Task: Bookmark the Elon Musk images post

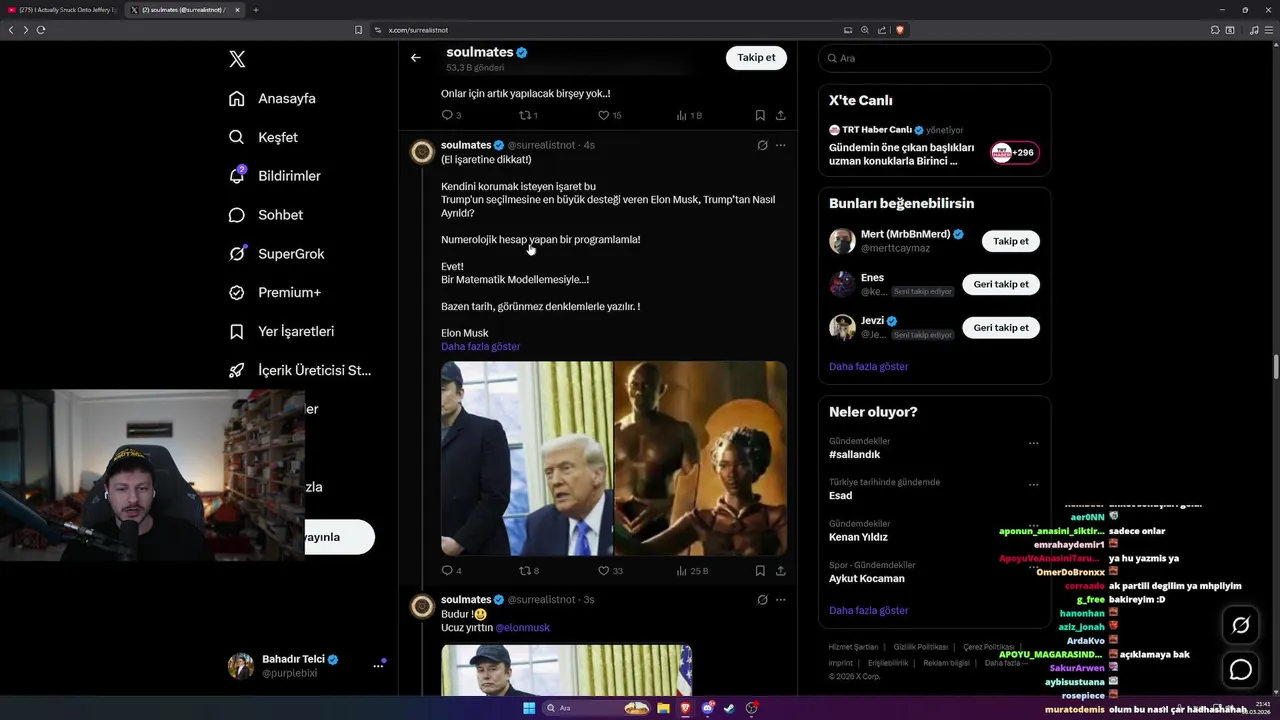Action: pyautogui.click(x=760, y=571)
